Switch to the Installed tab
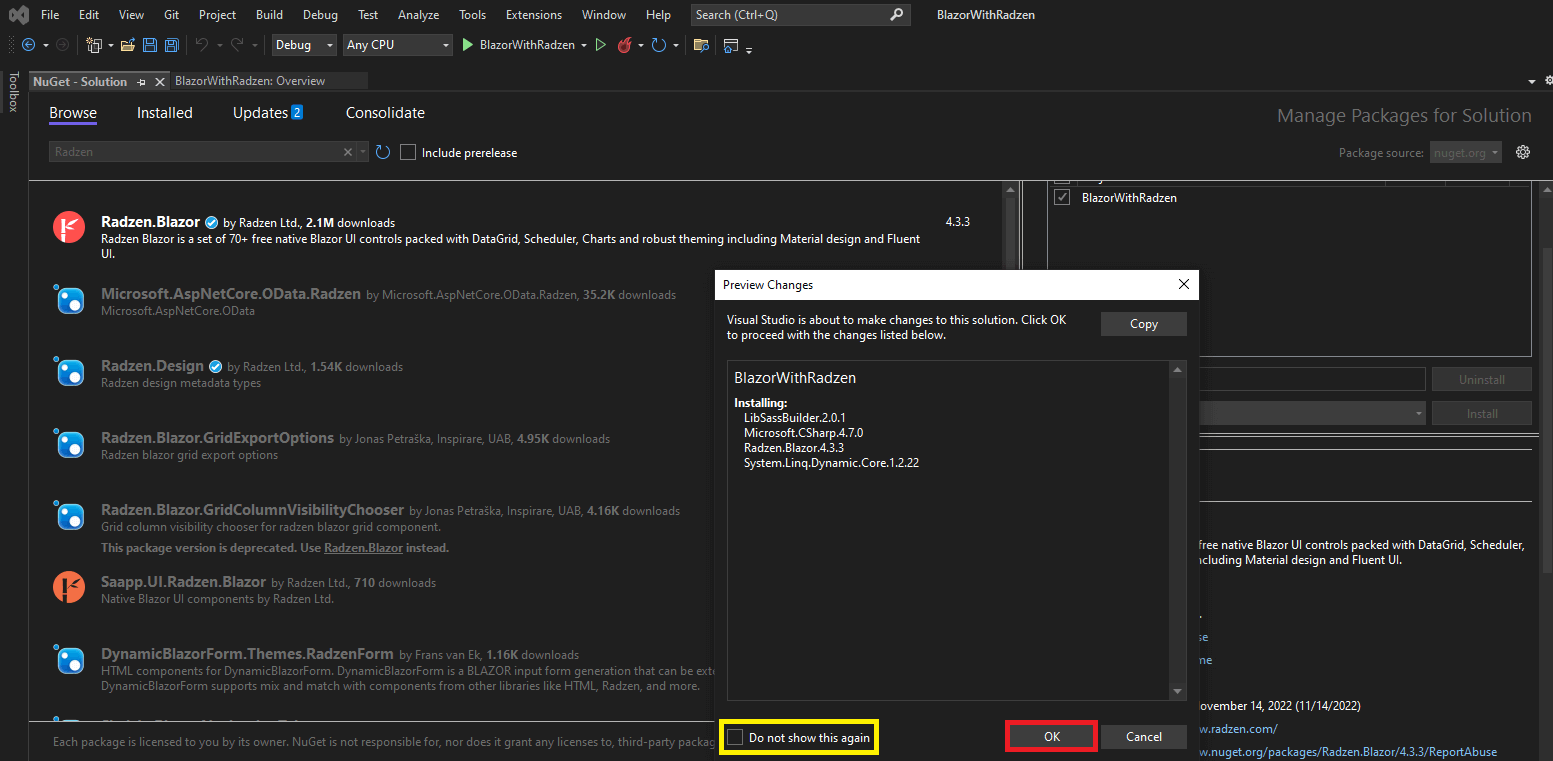1553x761 pixels. [164, 113]
